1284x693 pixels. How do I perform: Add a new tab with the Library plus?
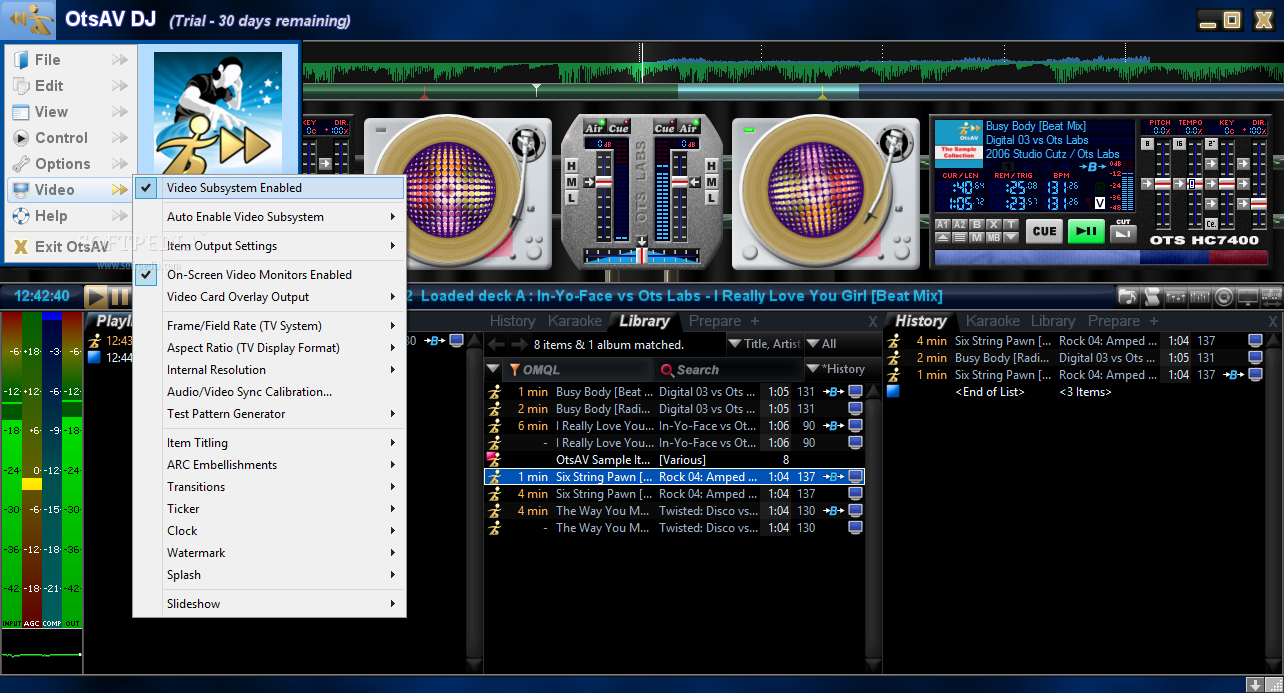755,321
